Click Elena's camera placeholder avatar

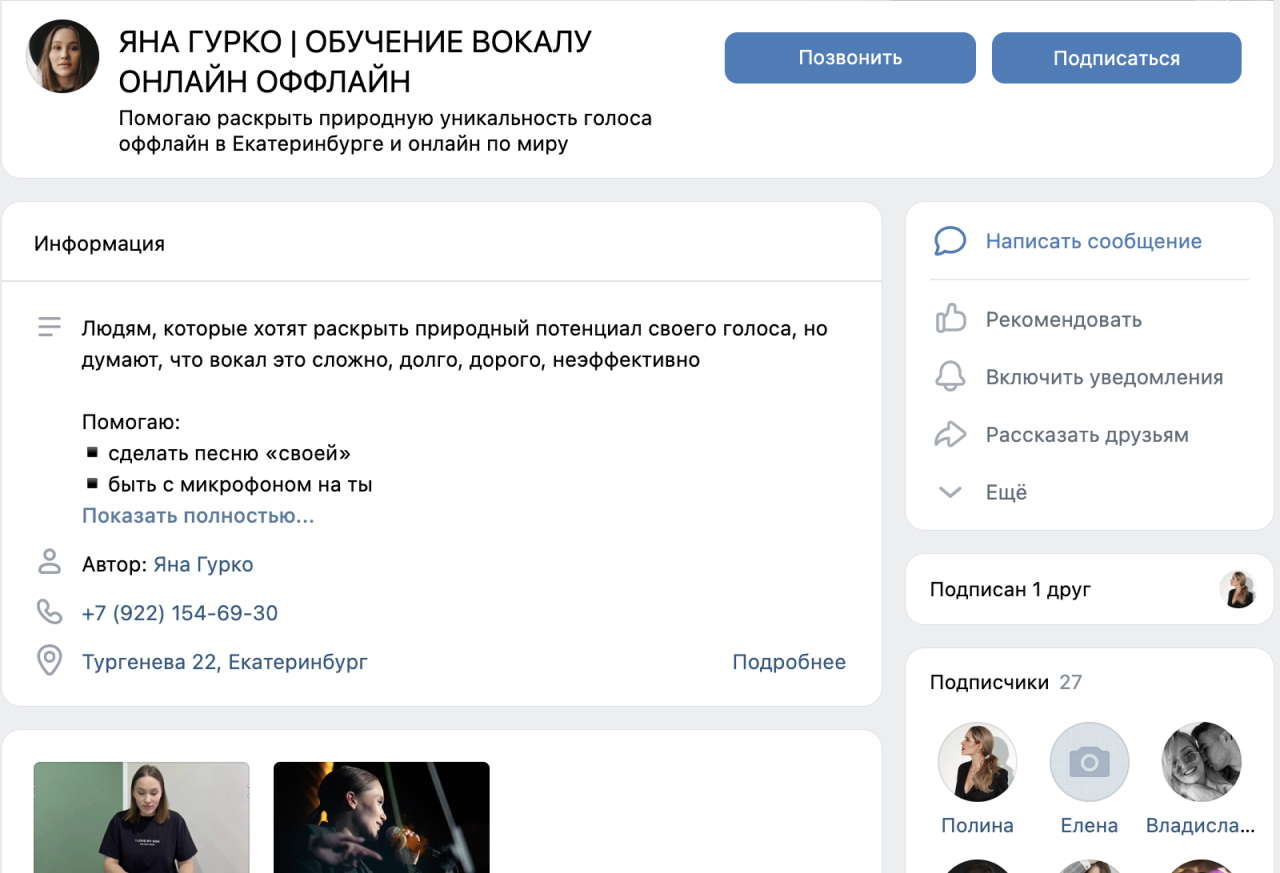point(1089,762)
